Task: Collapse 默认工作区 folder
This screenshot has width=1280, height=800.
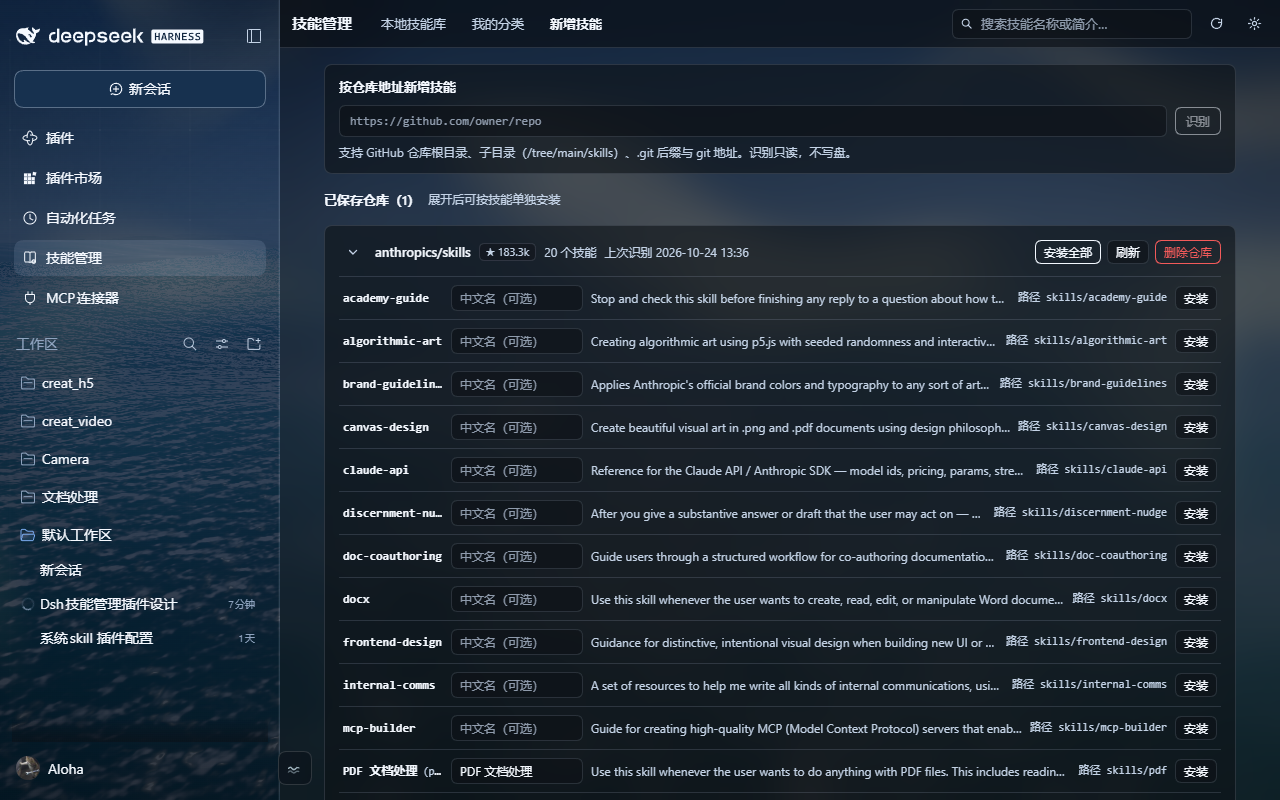Action: (140, 535)
